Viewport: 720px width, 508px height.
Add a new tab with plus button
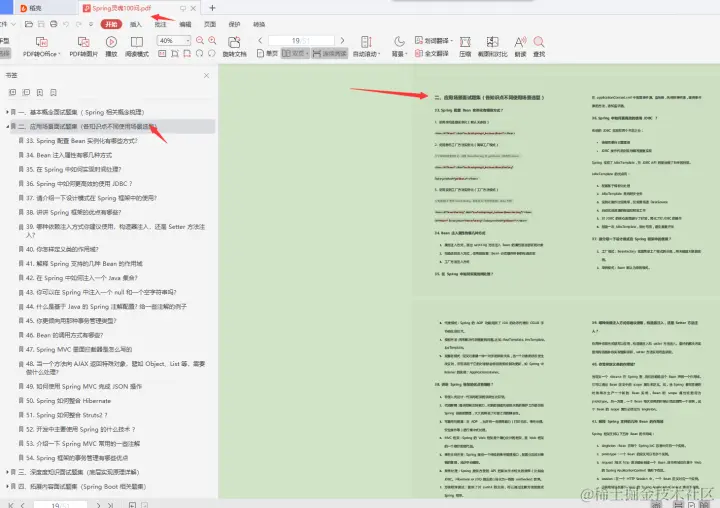click(x=212, y=8)
